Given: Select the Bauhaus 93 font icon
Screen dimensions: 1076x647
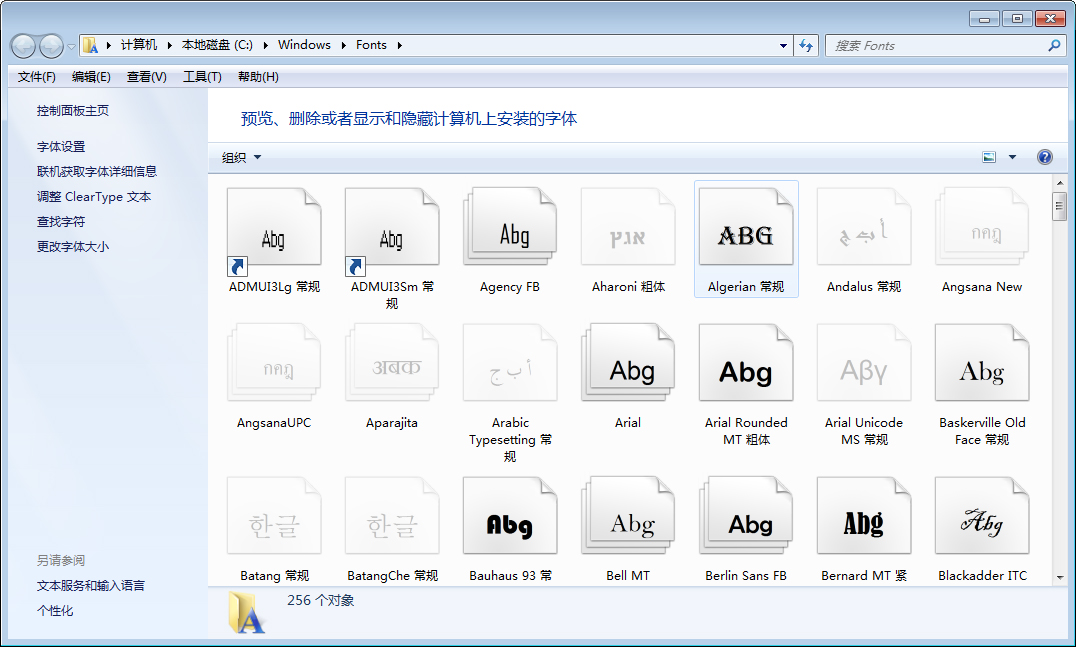Looking at the screenshot, I should click(510, 515).
